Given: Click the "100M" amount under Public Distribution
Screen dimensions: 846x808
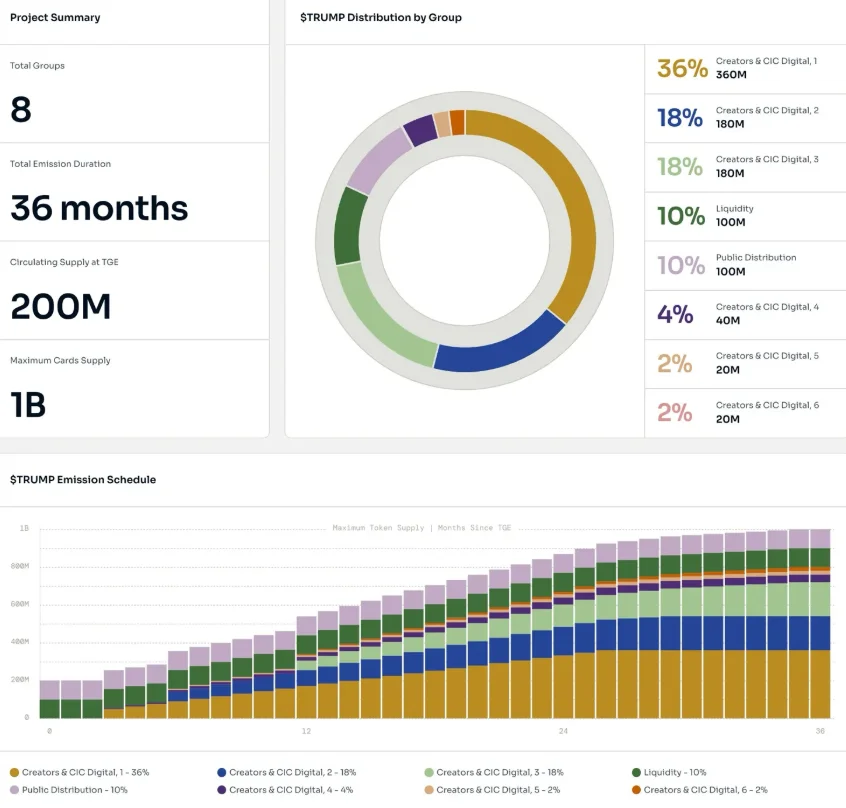Looking at the screenshot, I should (x=731, y=271).
